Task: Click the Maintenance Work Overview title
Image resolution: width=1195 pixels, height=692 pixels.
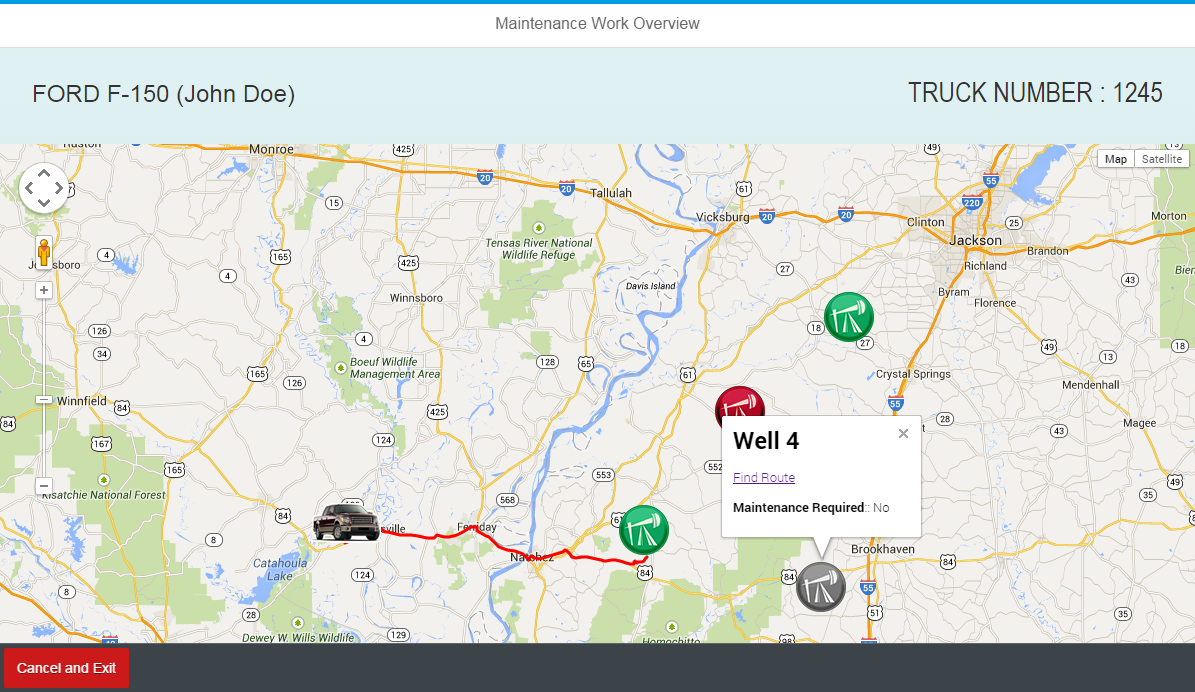Action: pos(598,24)
